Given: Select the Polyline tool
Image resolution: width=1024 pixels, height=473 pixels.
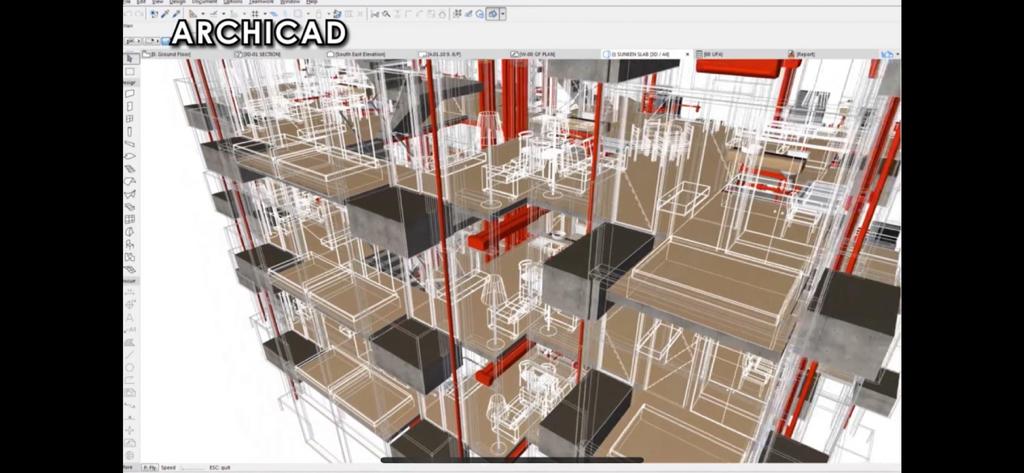Looking at the screenshot, I should pyautogui.click(x=129, y=380).
